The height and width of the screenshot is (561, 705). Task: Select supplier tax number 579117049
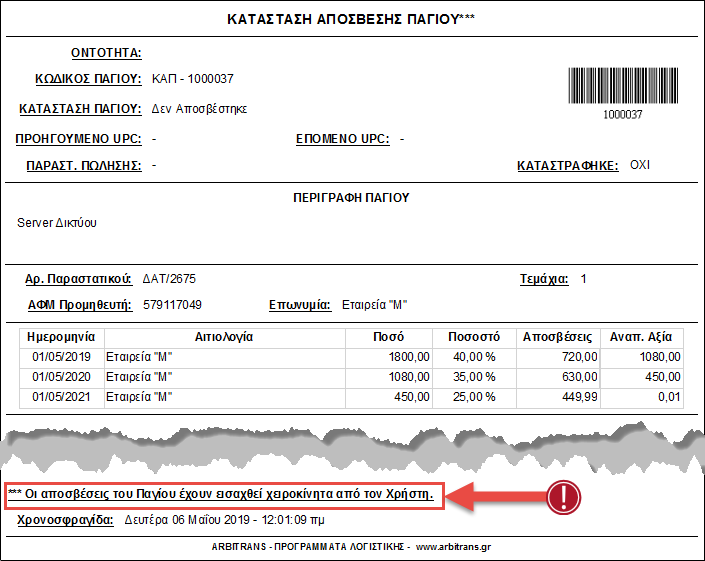point(172,305)
